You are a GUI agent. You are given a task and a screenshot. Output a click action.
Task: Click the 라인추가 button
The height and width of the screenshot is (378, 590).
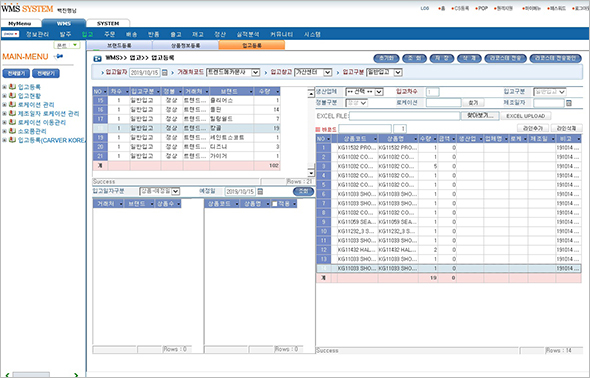point(532,129)
